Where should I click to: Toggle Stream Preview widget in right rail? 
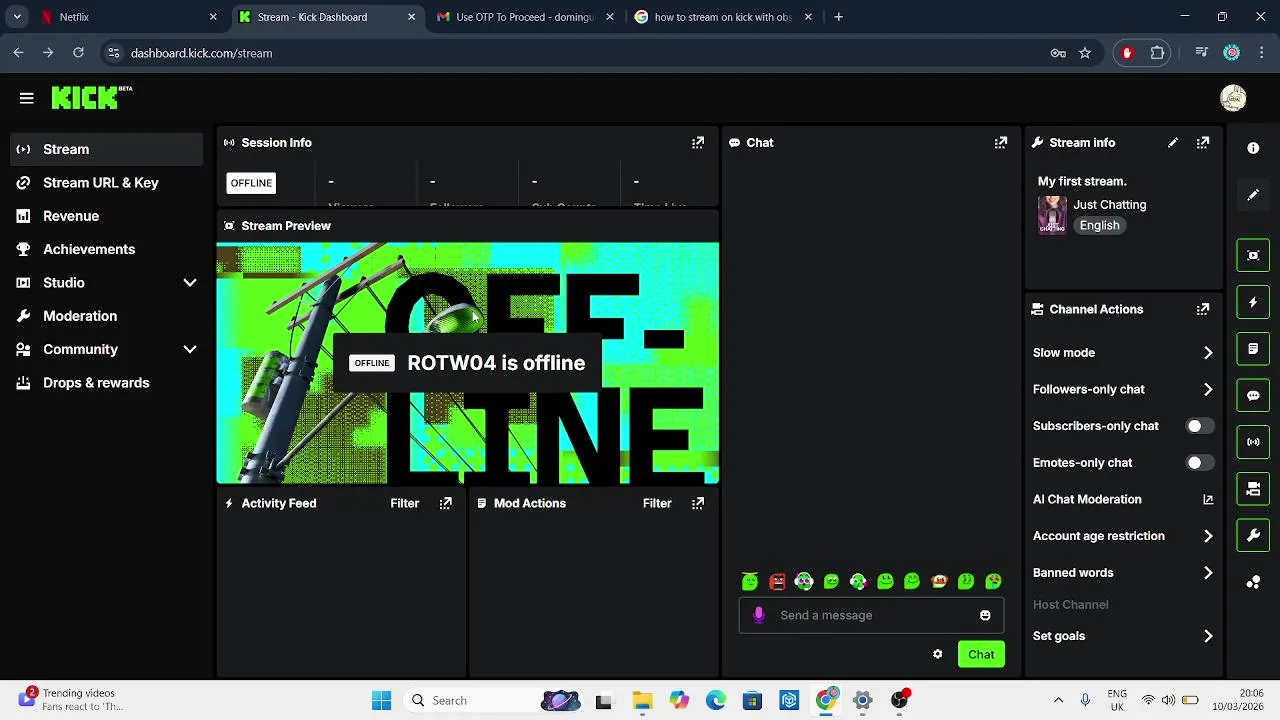[1253, 255]
